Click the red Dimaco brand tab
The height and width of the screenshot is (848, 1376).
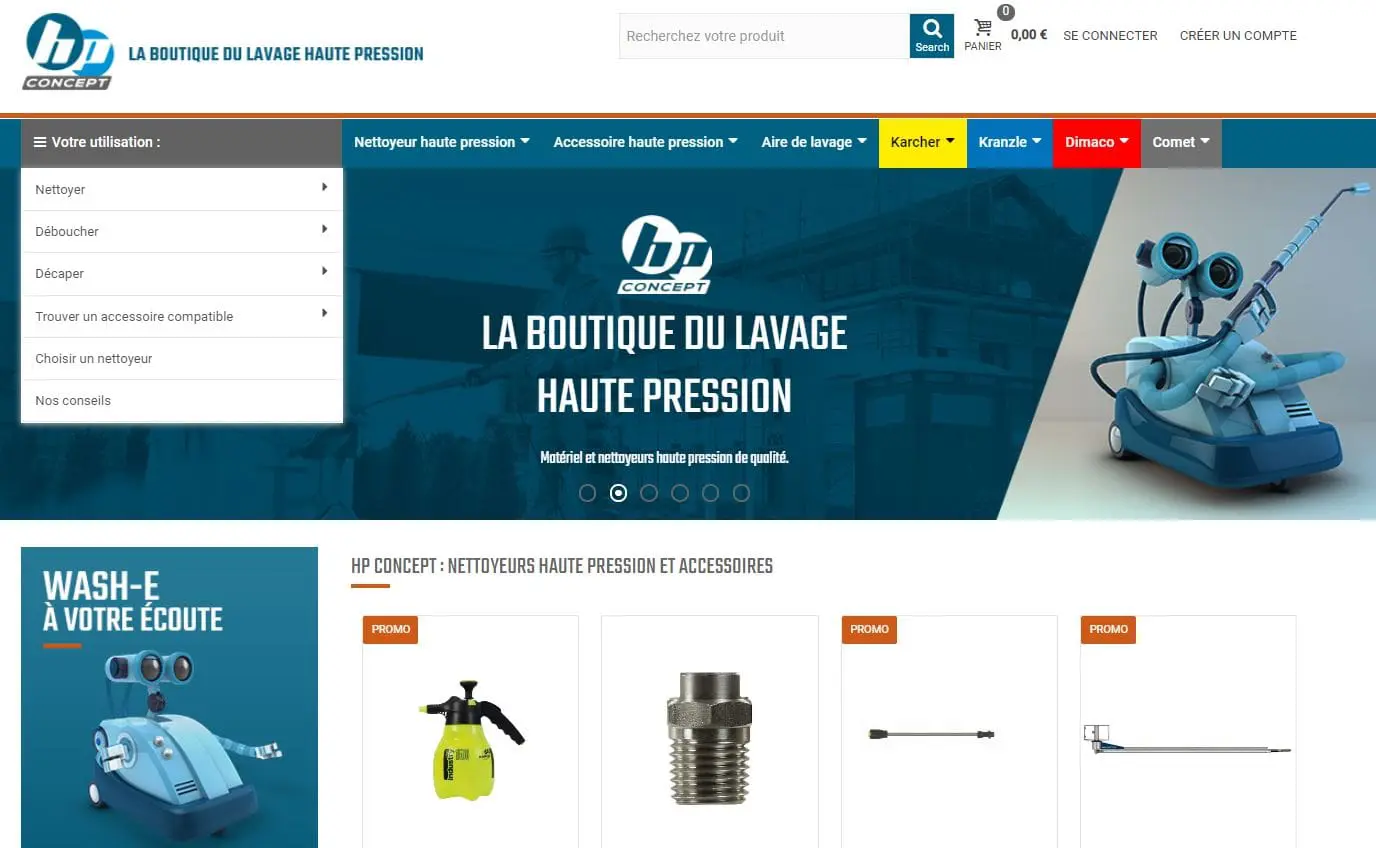coord(1096,142)
